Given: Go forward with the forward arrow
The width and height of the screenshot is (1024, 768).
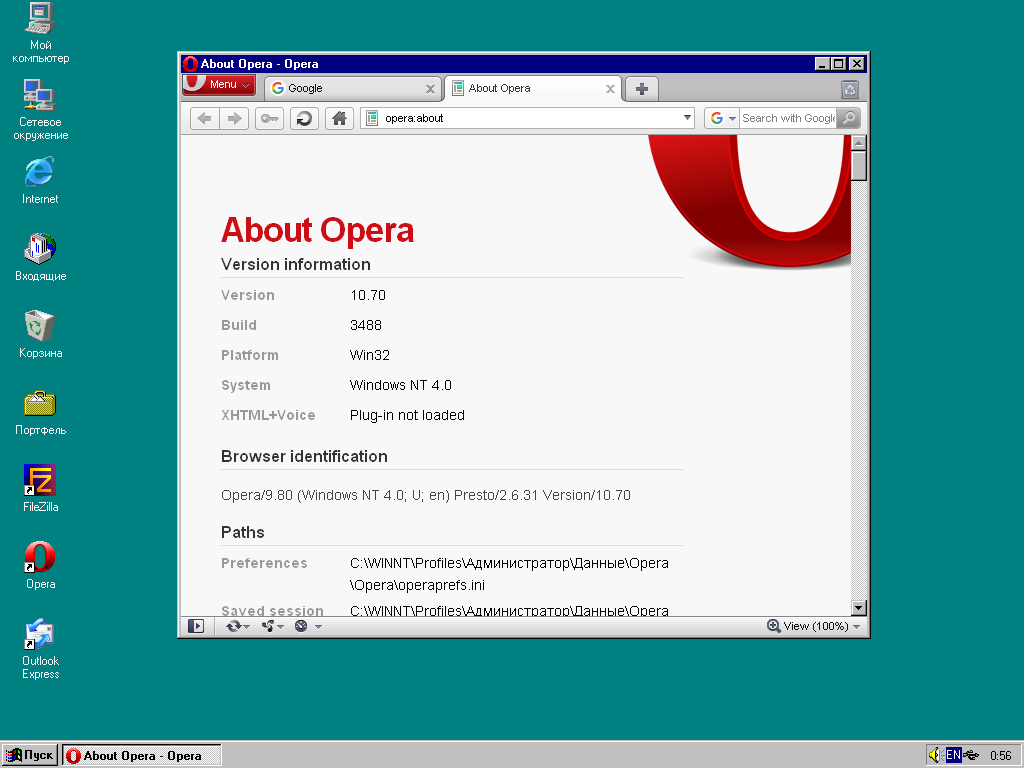Looking at the screenshot, I should [x=234, y=118].
